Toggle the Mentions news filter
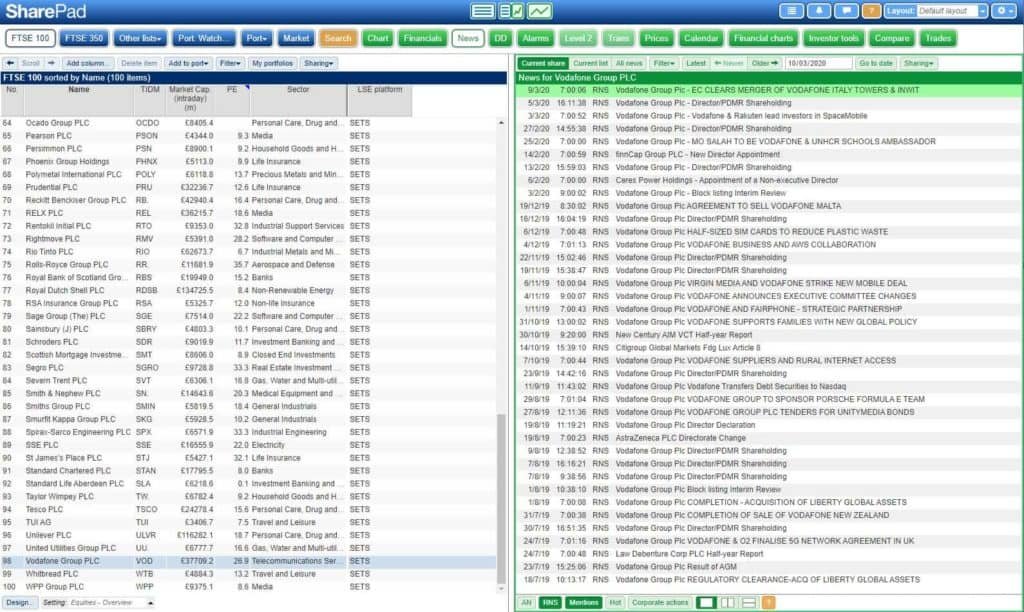The height and width of the screenshot is (612, 1024). click(x=584, y=602)
